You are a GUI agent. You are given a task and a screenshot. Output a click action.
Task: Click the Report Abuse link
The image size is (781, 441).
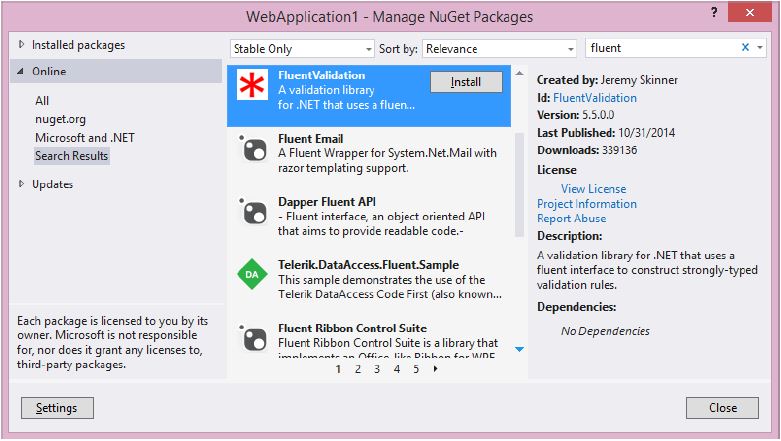point(571,218)
